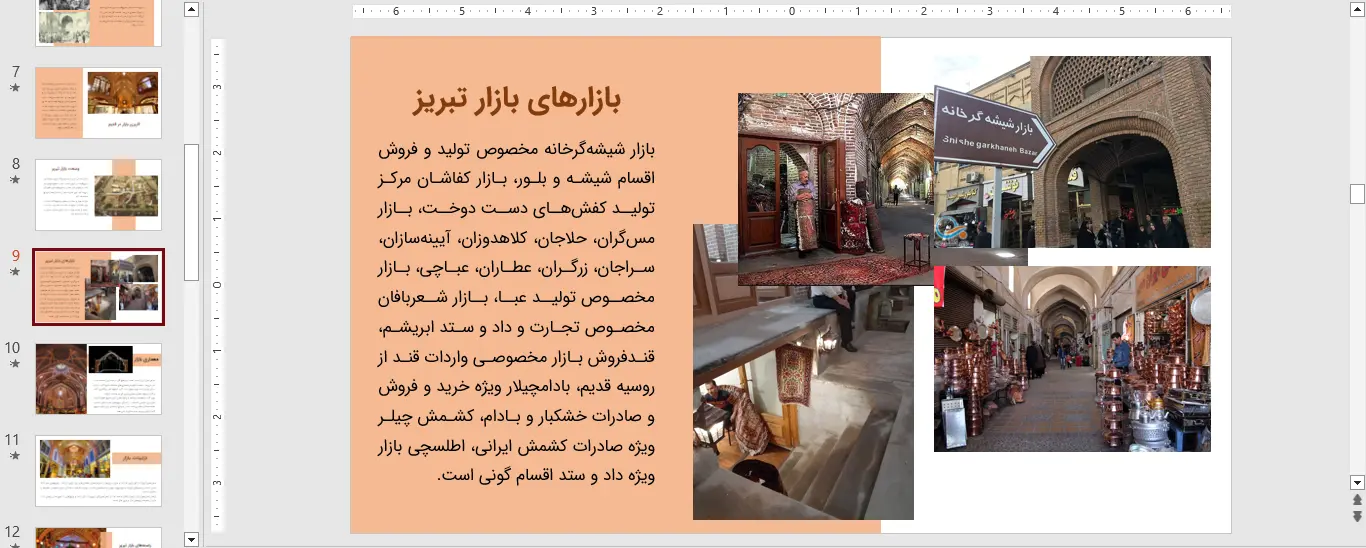
Task: Select slide 9 thumbnail
Action: pyautogui.click(x=98, y=287)
